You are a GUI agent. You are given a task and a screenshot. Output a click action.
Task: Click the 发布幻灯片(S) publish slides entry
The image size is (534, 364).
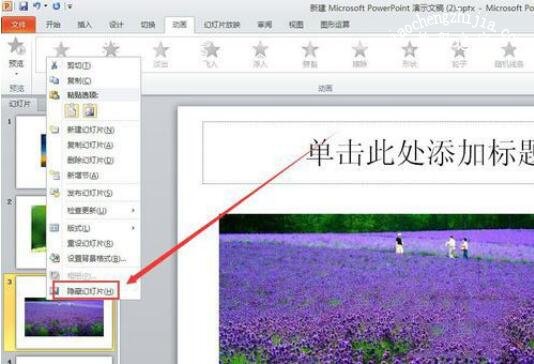93,193
